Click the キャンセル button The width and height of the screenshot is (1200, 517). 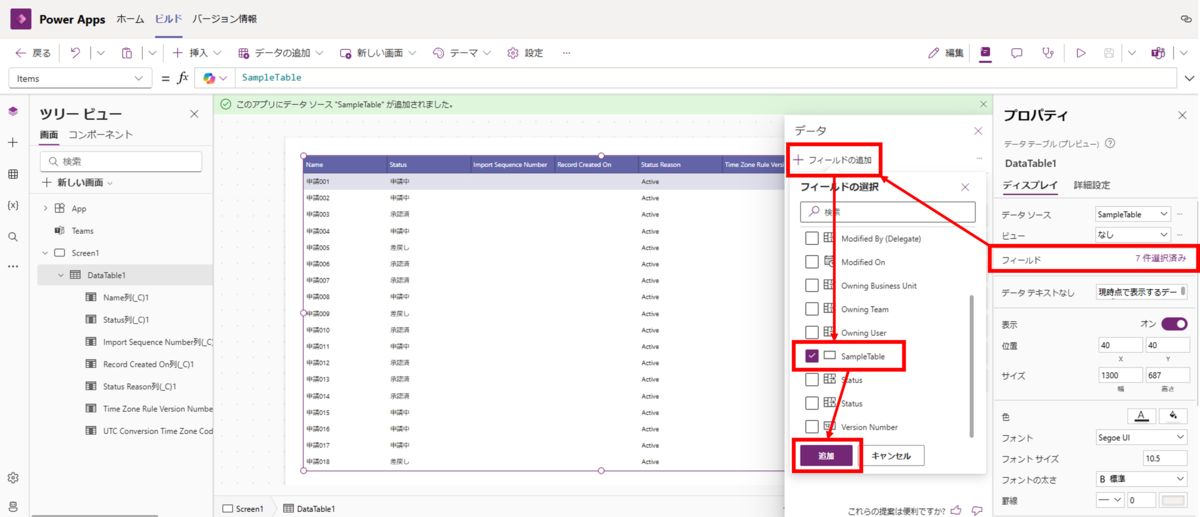891,455
